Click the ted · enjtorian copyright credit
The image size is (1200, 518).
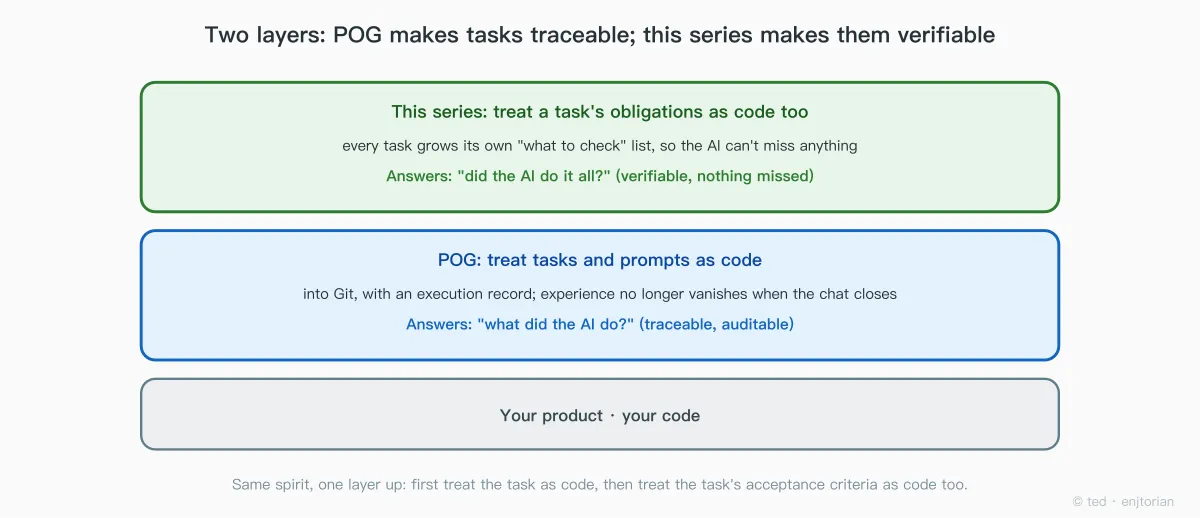1123,501
